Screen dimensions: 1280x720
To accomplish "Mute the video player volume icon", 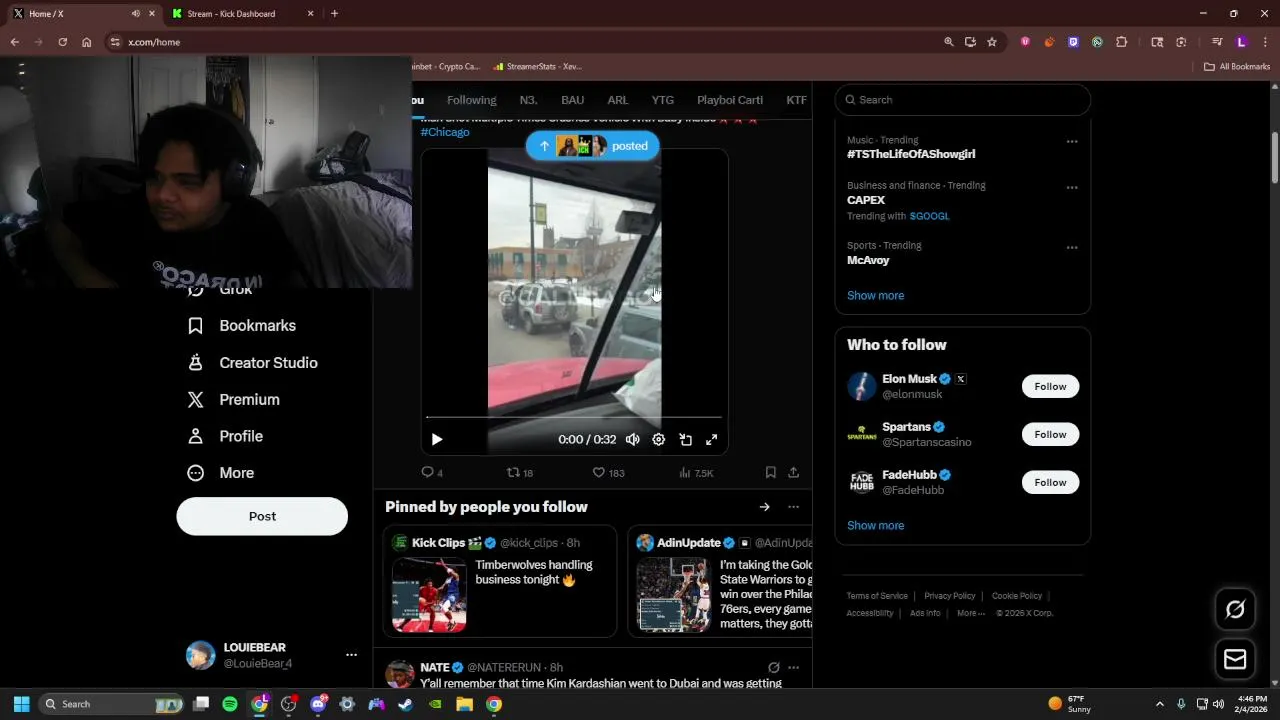I will [632, 439].
